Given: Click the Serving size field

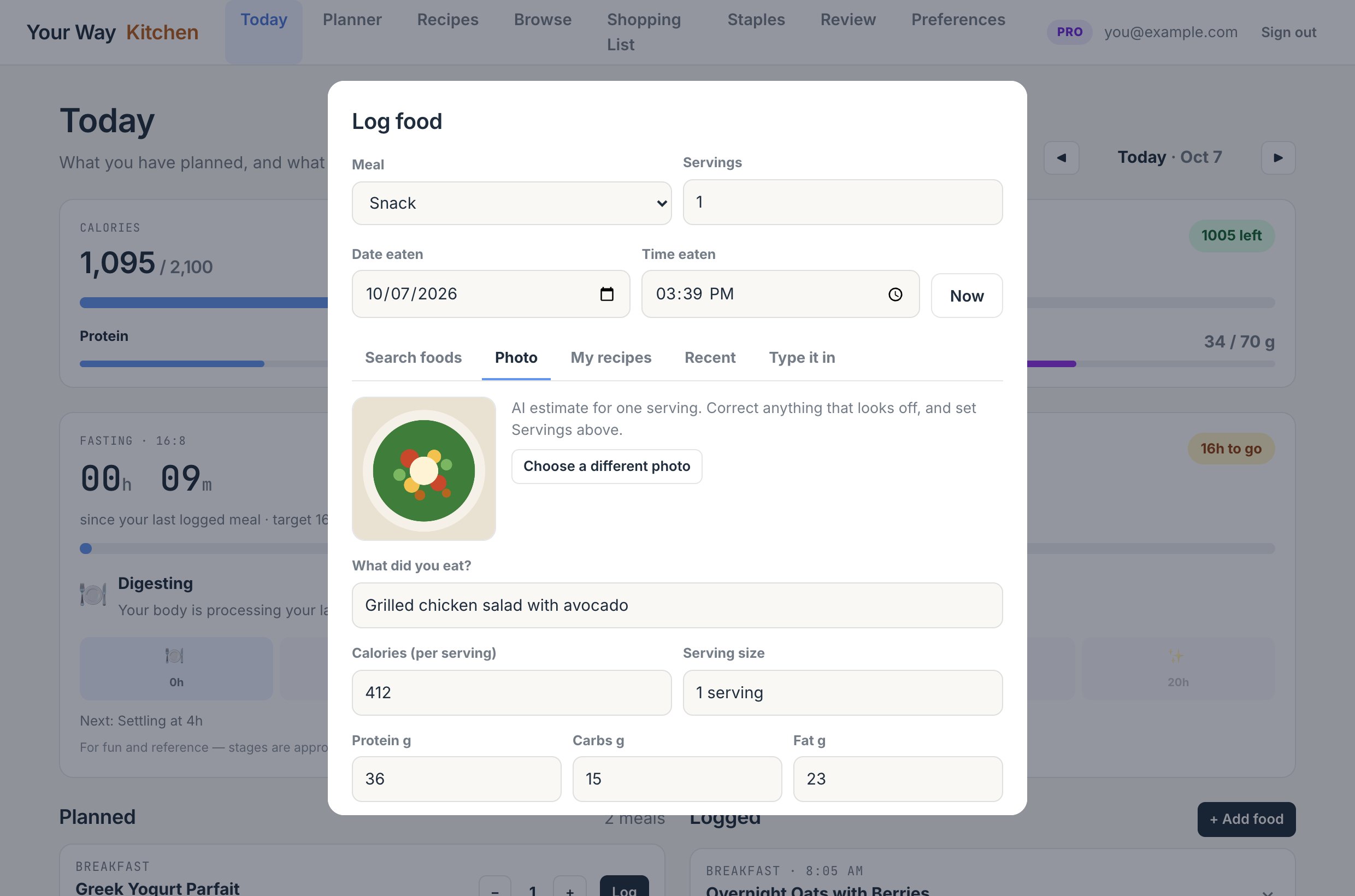Looking at the screenshot, I should (843, 693).
